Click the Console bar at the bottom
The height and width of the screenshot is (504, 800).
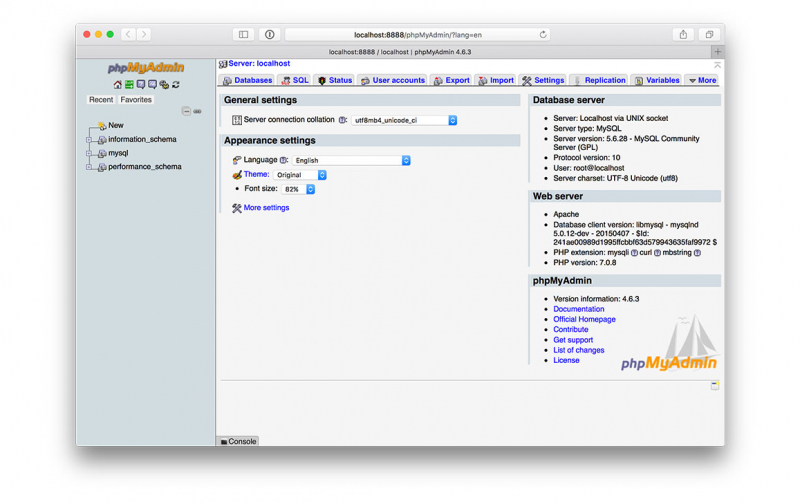click(238, 441)
